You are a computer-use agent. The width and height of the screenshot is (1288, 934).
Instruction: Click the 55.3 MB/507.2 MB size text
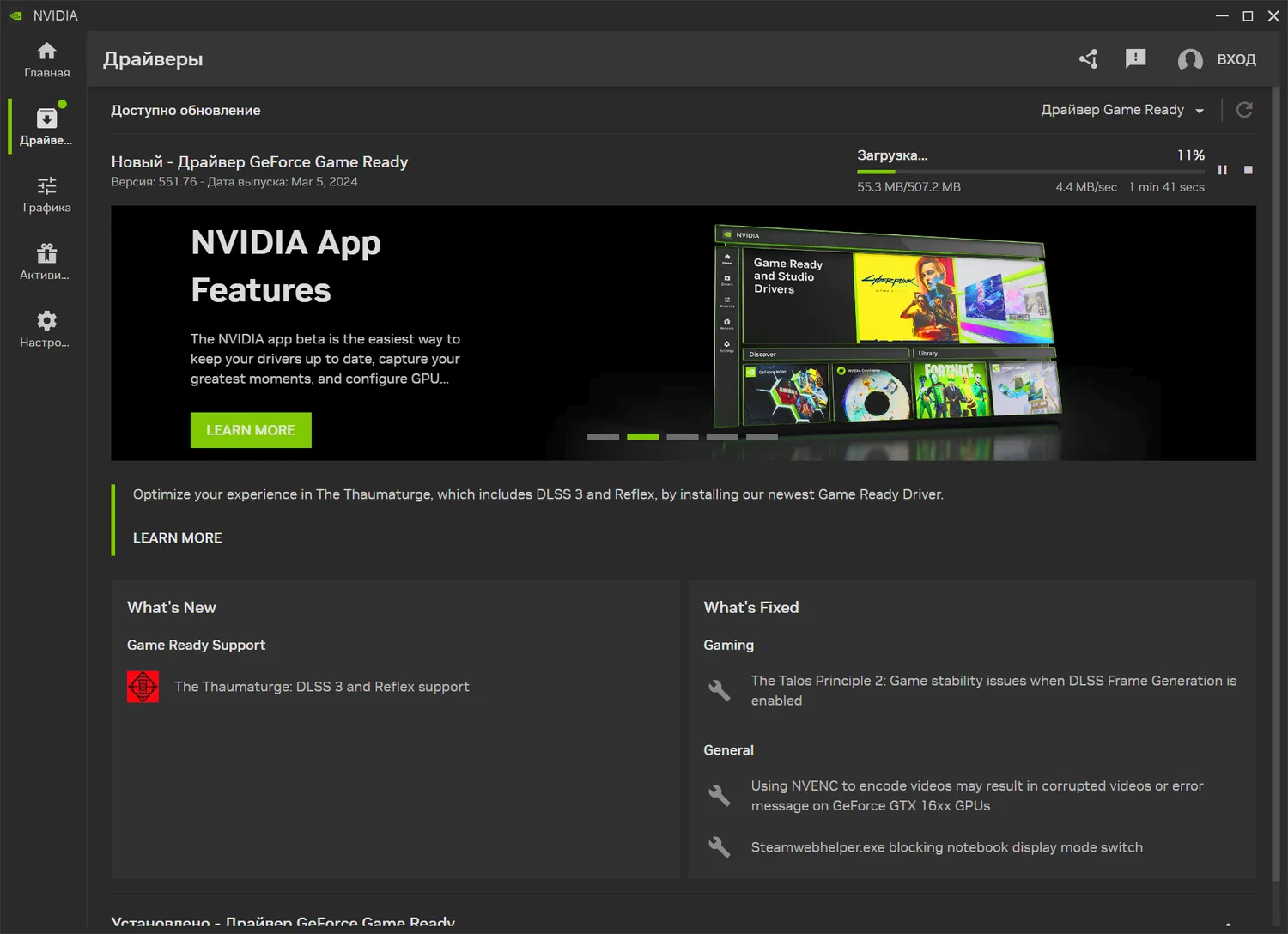(x=908, y=187)
